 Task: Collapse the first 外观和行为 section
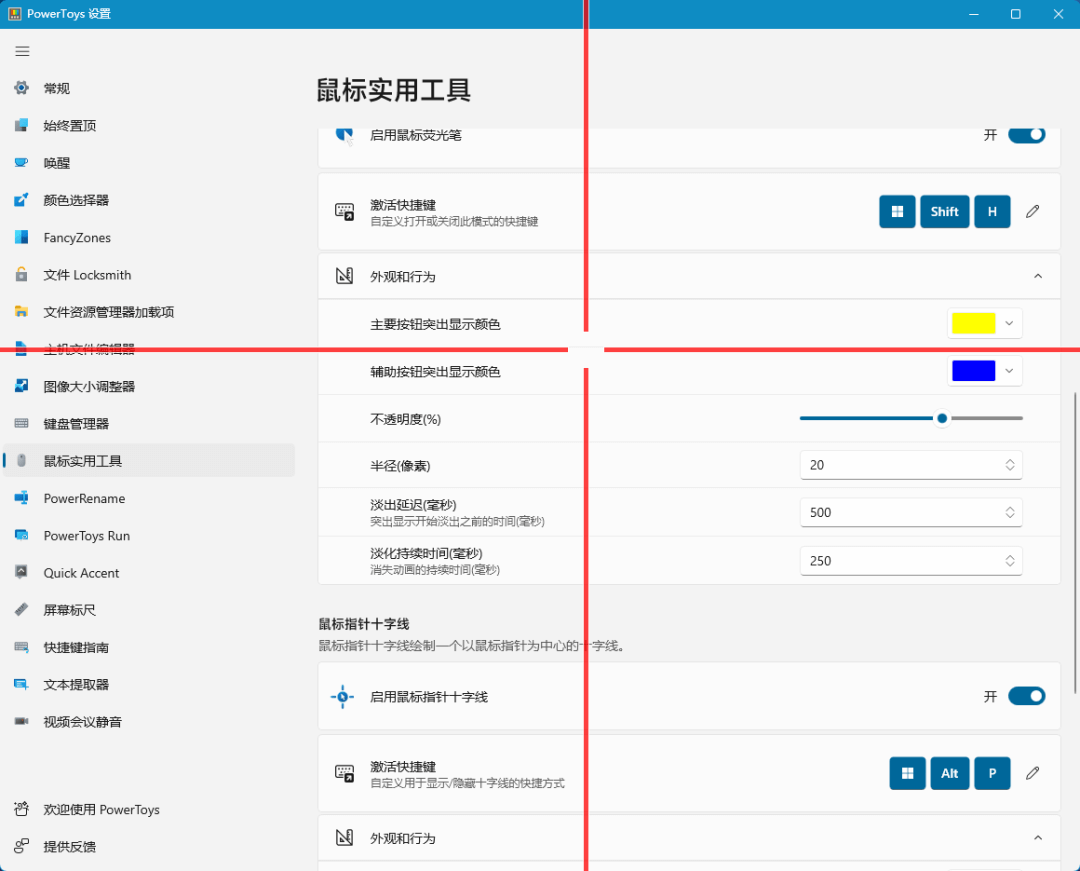1038,275
